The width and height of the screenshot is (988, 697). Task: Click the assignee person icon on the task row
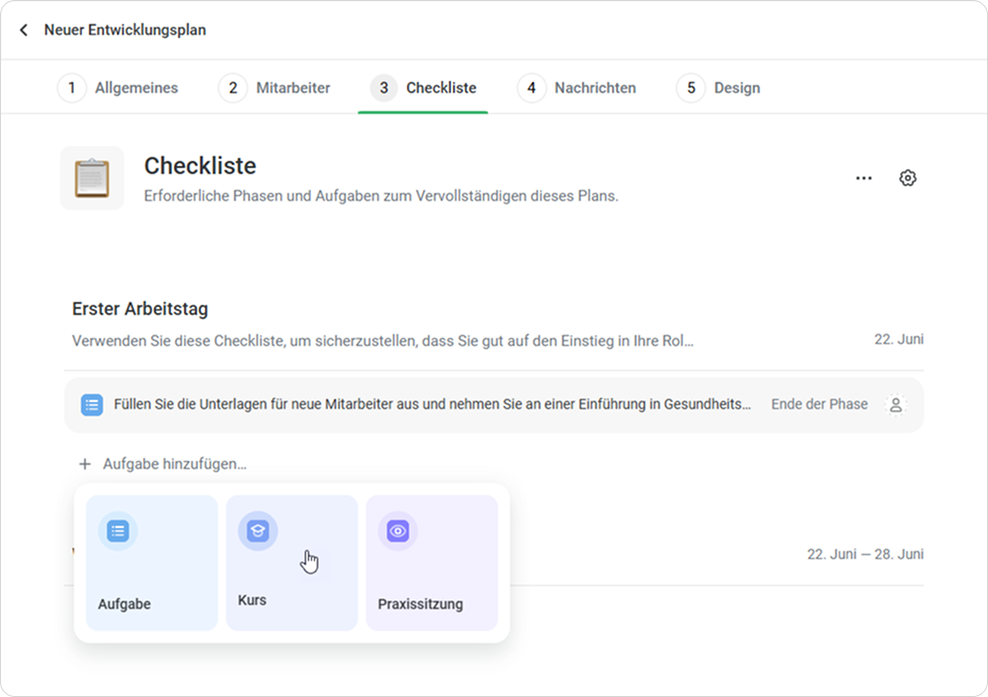click(895, 405)
